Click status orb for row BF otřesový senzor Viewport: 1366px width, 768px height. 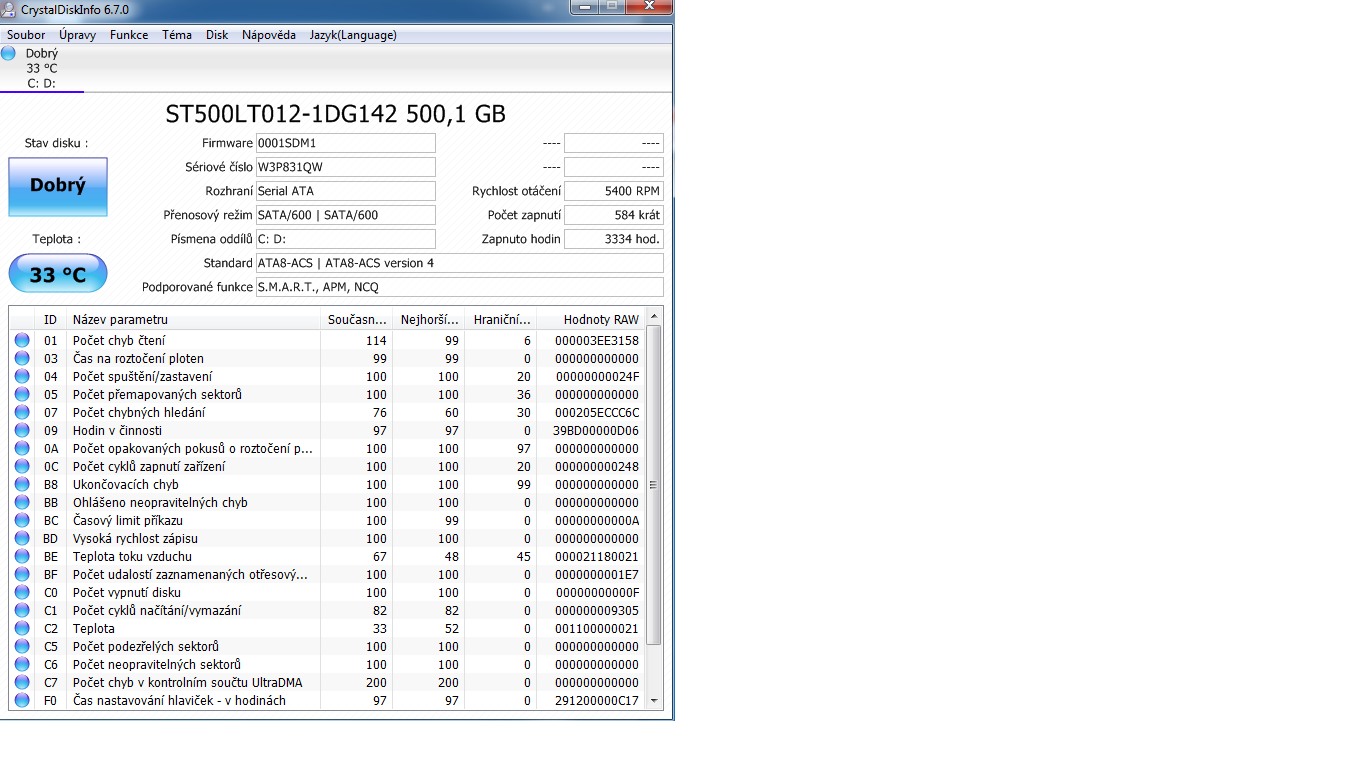[x=22, y=575]
